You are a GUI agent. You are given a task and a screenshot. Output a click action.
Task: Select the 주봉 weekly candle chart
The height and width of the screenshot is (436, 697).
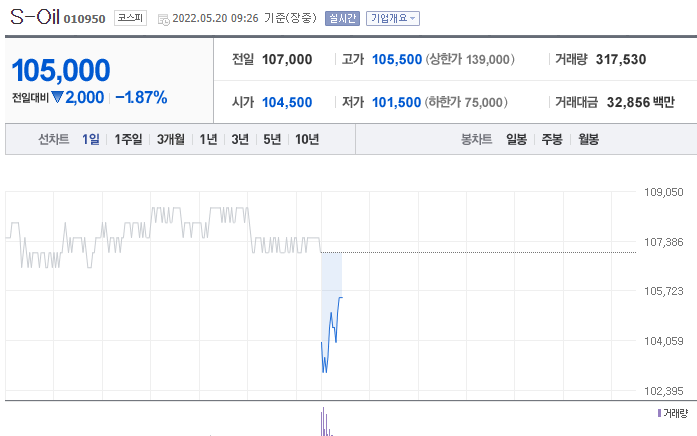552,140
